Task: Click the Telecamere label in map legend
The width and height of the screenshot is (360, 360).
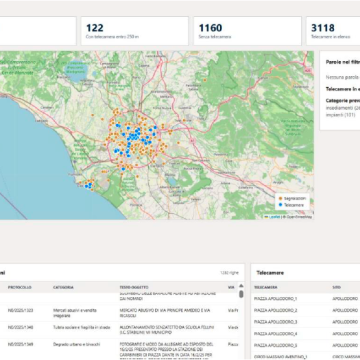Action: tap(294, 205)
